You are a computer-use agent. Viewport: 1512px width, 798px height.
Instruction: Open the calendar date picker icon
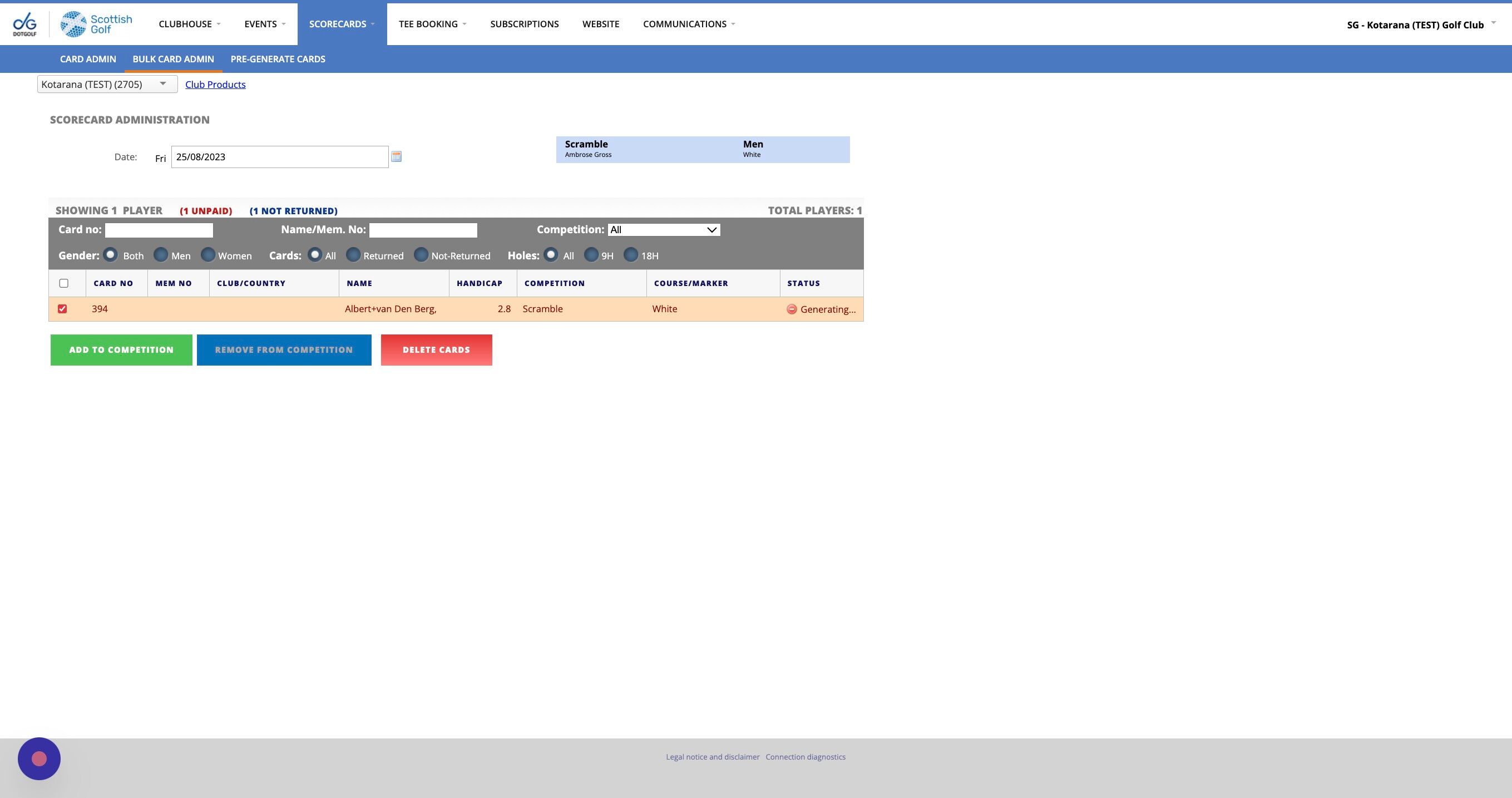coord(396,156)
